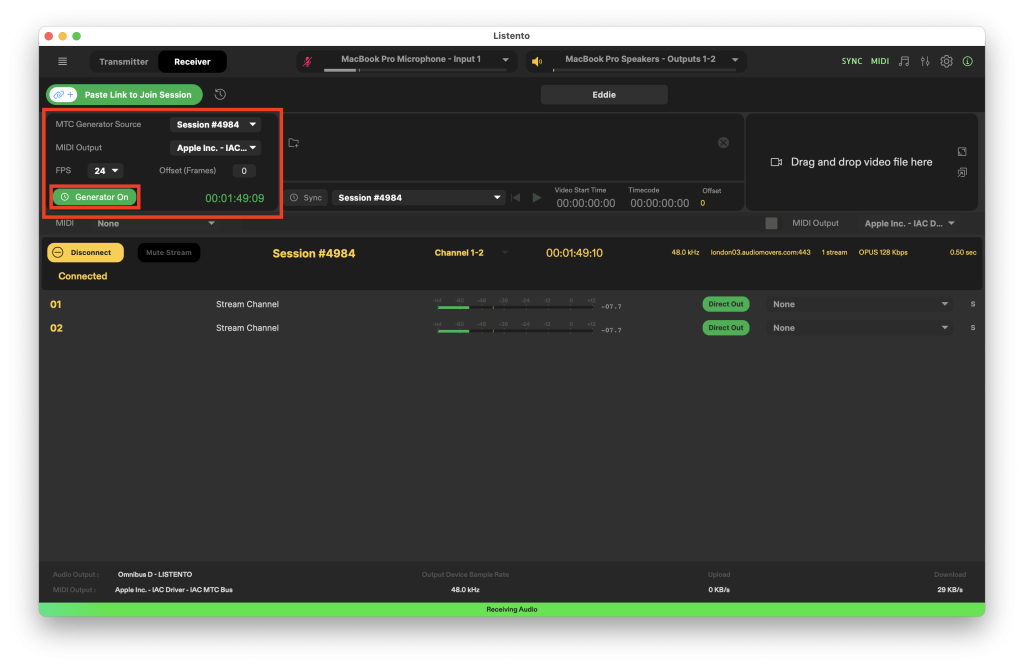This screenshot has width=1024, height=668.
Task: Edit the Offset (Frames) field
Action: tap(244, 171)
